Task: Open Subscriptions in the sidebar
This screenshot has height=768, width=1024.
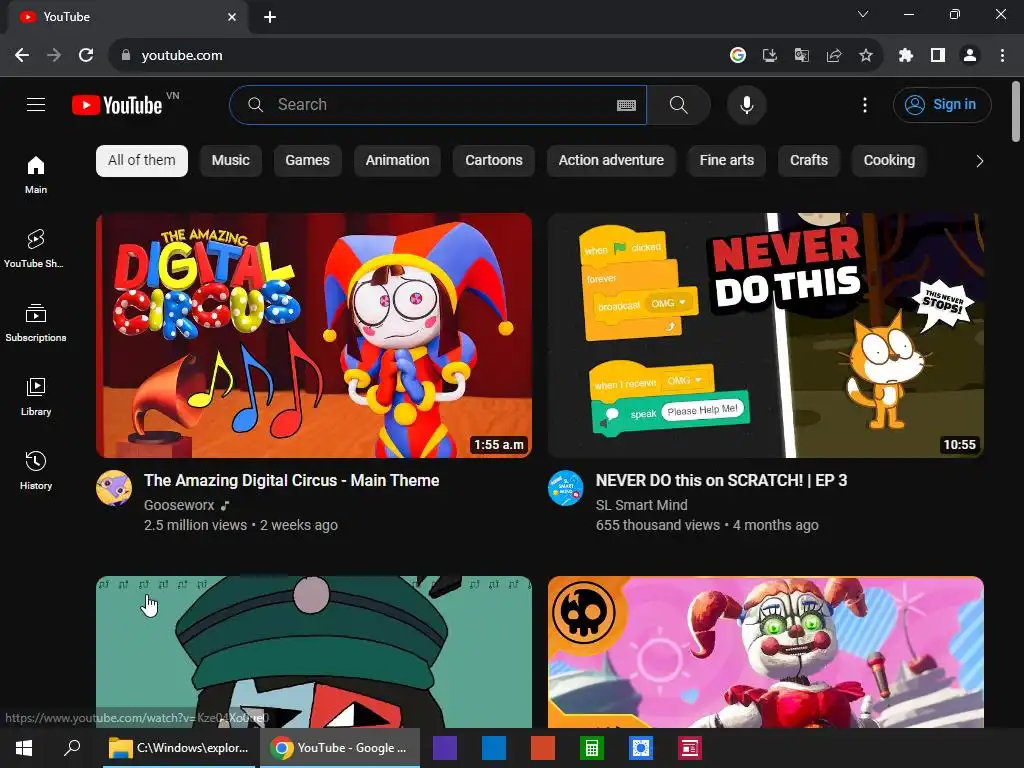Action: tap(36, 323)
